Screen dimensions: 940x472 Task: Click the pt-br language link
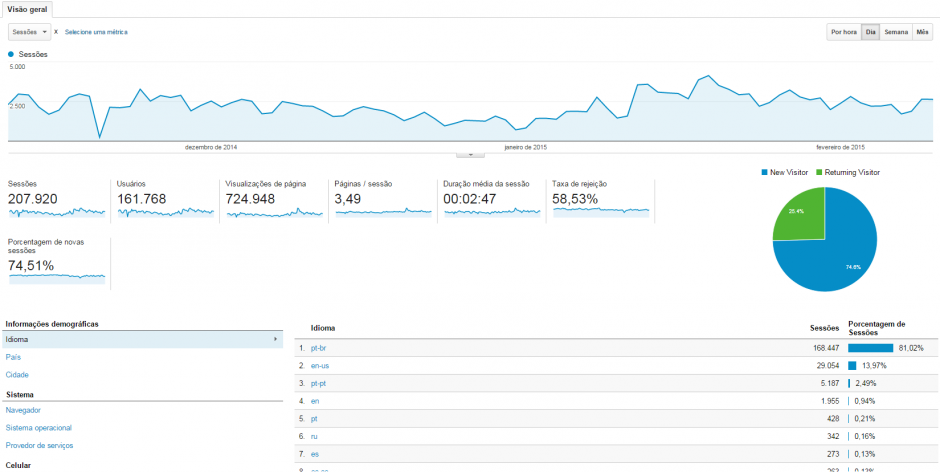[318, 348]
